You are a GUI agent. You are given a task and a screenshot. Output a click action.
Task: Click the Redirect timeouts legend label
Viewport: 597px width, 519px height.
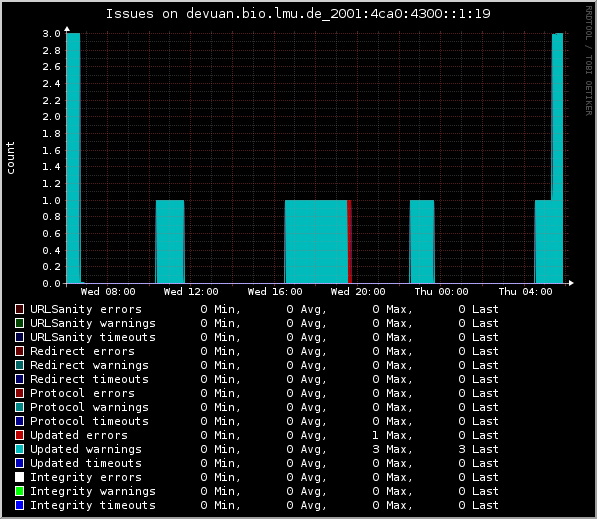[89, 379]
